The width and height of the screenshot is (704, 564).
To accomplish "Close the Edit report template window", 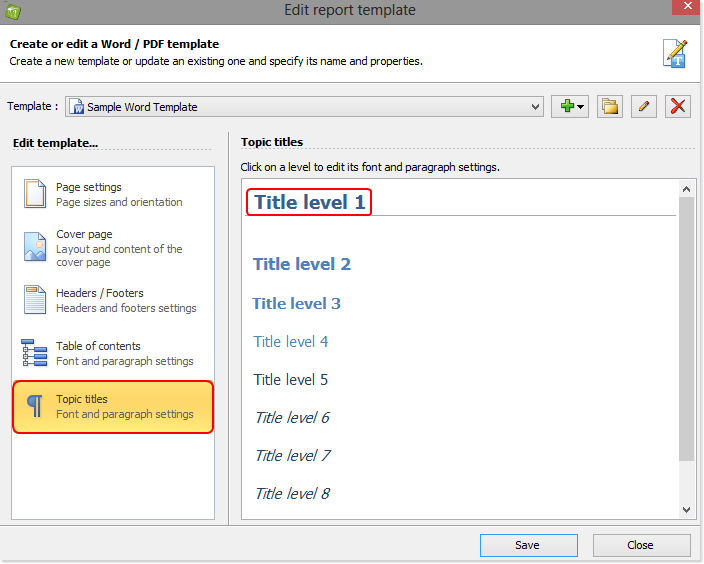I will (687, 7).
